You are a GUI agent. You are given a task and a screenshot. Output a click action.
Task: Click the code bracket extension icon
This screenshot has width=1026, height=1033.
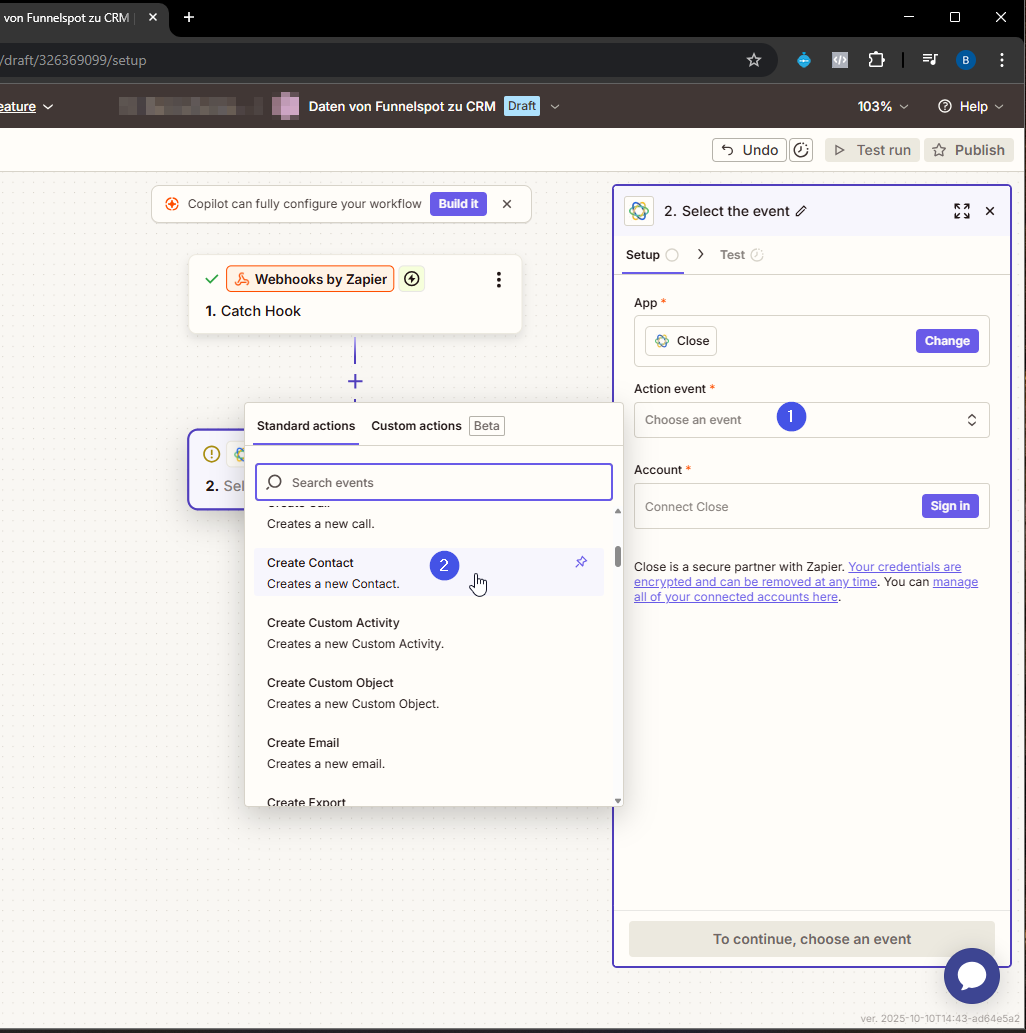point(840,60)
